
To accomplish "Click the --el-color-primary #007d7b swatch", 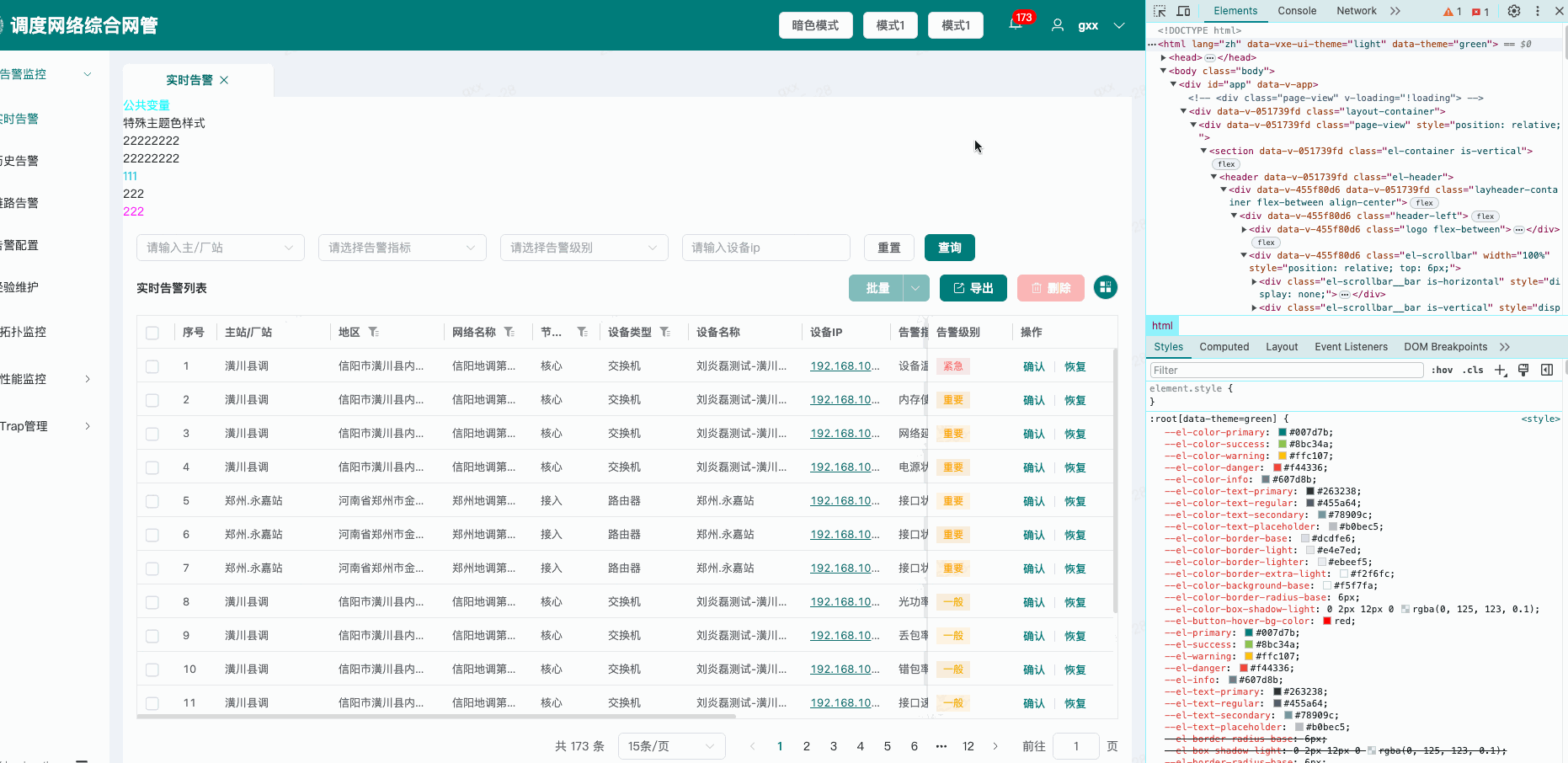I will [1283, 433].
